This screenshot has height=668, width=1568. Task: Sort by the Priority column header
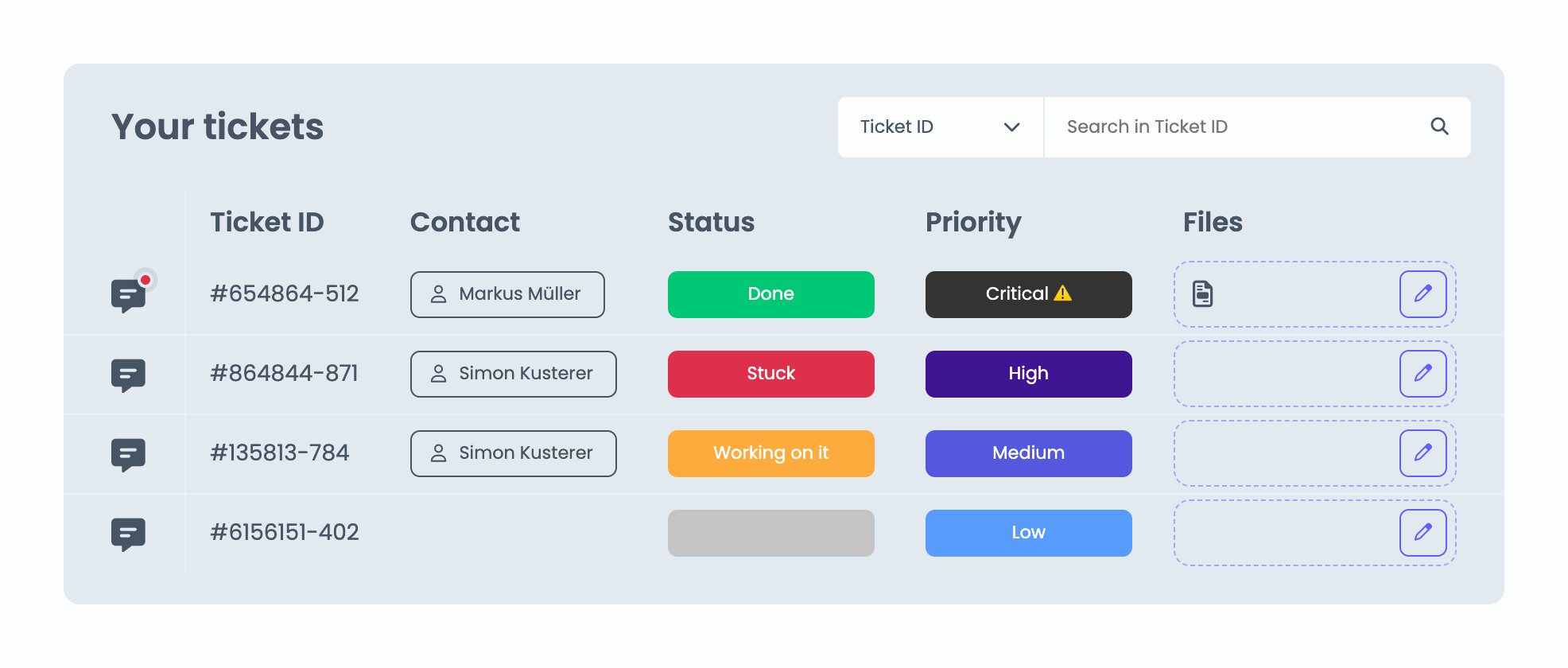973,223
